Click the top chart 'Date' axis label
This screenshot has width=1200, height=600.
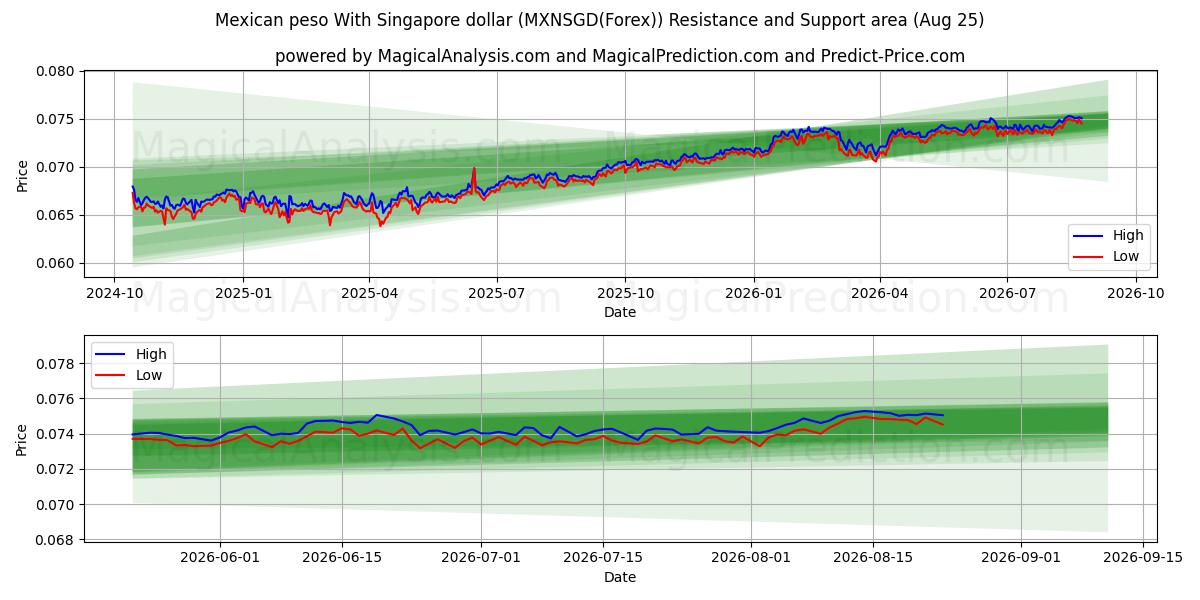pyautogui.click(x=620, y=312)
